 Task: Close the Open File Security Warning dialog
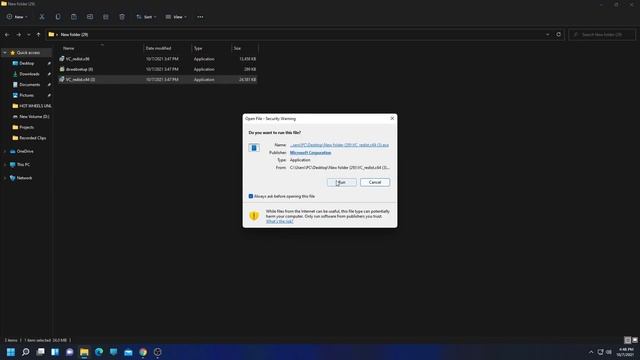[392, 118]
